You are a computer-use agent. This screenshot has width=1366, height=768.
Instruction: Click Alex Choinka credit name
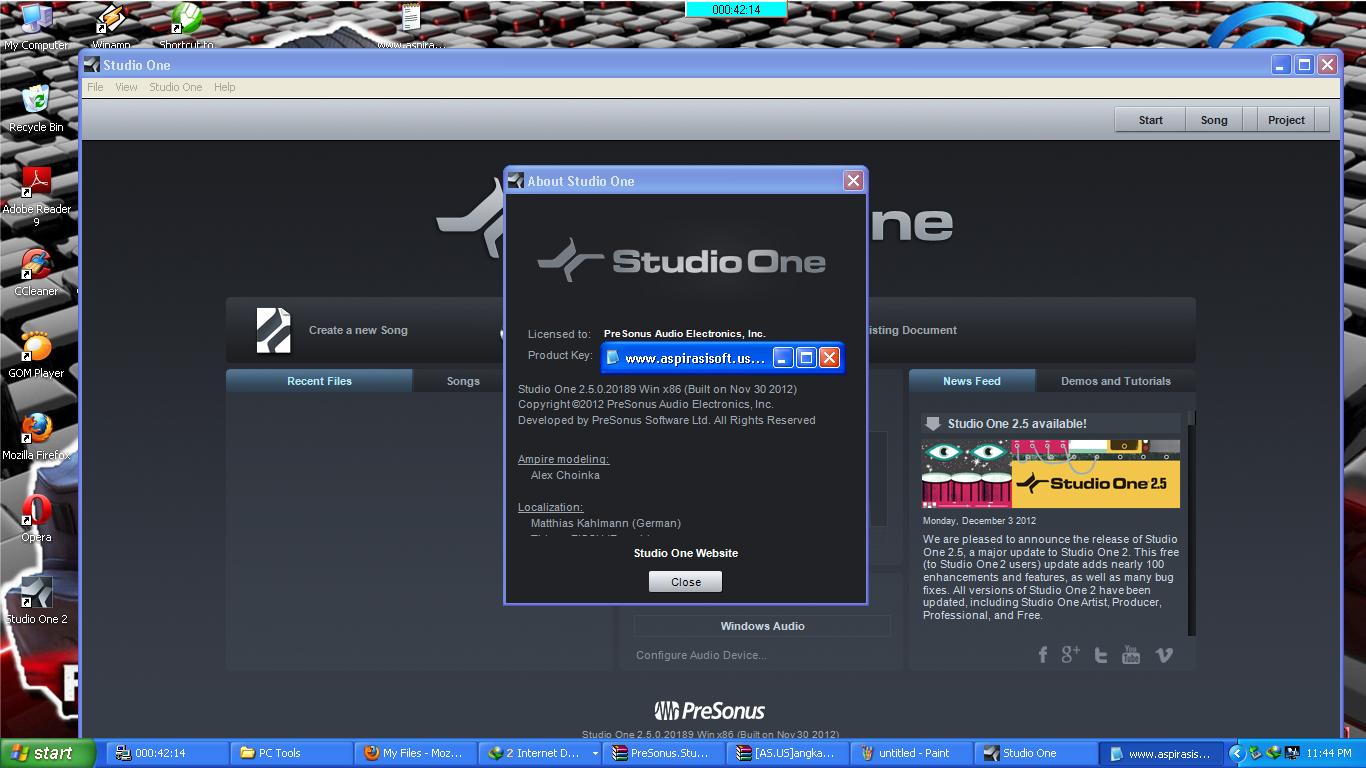pos(565,475)
